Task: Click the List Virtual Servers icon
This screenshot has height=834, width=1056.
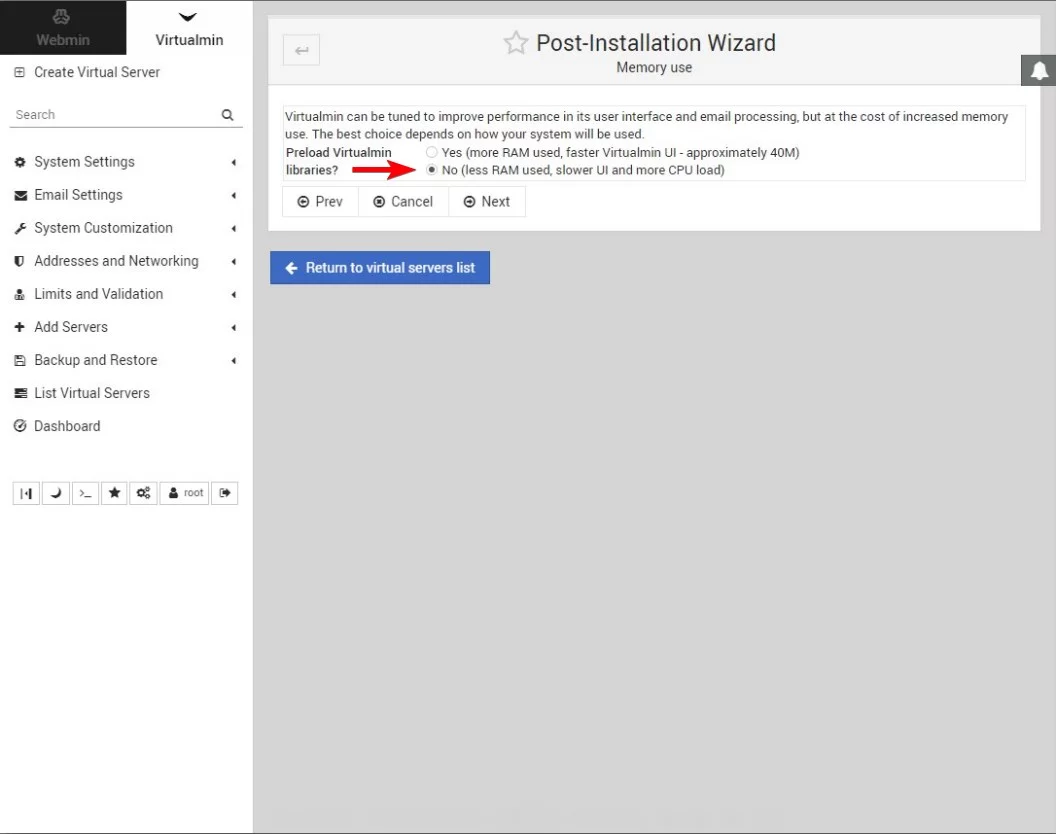Action: point(20,393)
